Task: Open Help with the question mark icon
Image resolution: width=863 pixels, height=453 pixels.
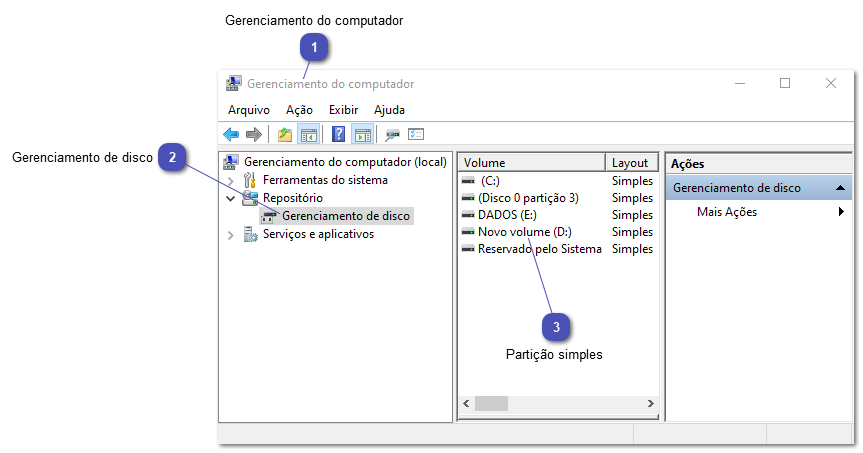Action: click(x=338, y=134)
